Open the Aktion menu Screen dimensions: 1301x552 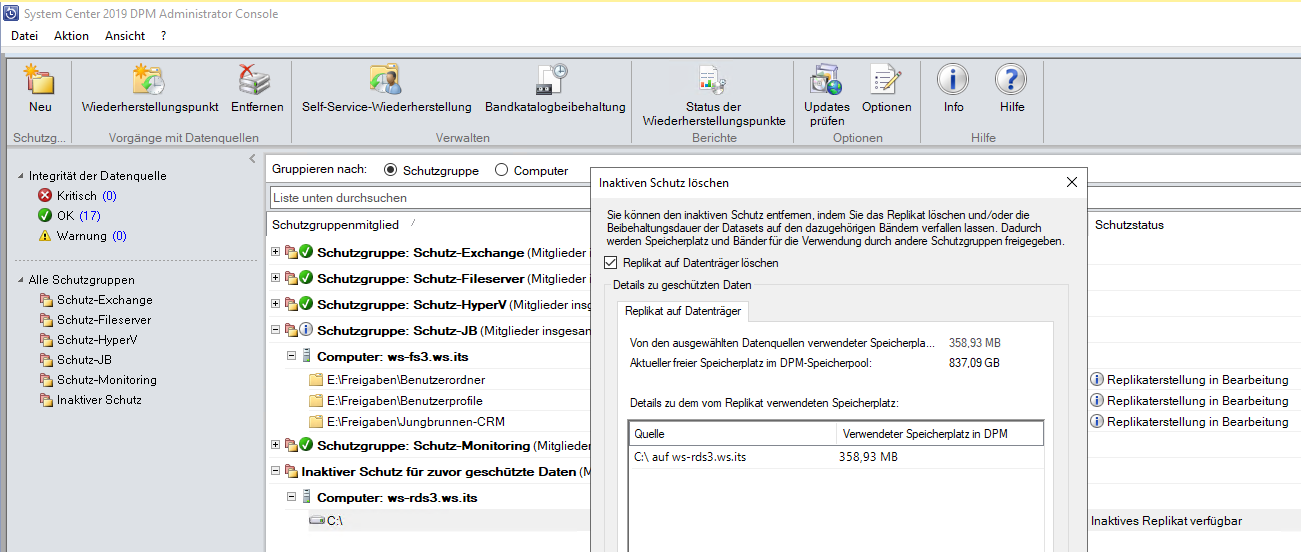point(71,36)
